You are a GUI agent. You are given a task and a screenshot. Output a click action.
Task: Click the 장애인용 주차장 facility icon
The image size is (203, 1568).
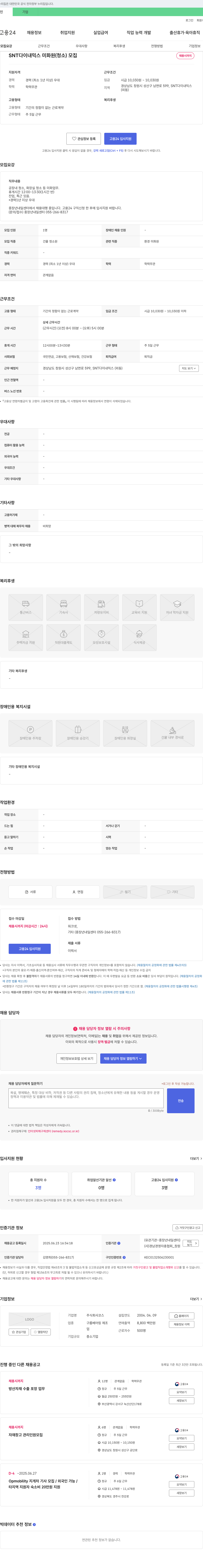[x=30, y=734]
